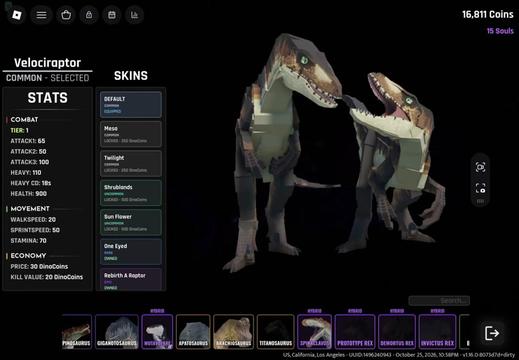Click the STATS panel heading
This screenshot has width=519, height=360.
(x=47, y=98)
